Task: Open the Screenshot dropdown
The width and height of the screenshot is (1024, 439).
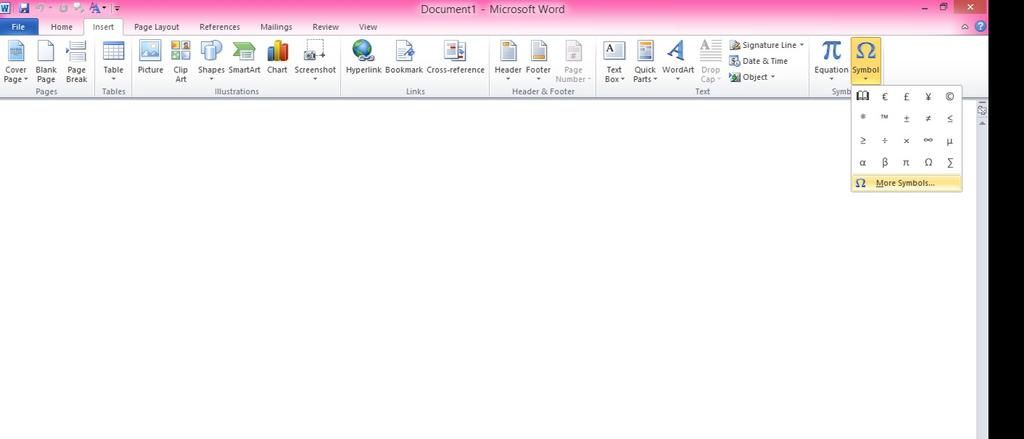Action: [x=315, y=62]
